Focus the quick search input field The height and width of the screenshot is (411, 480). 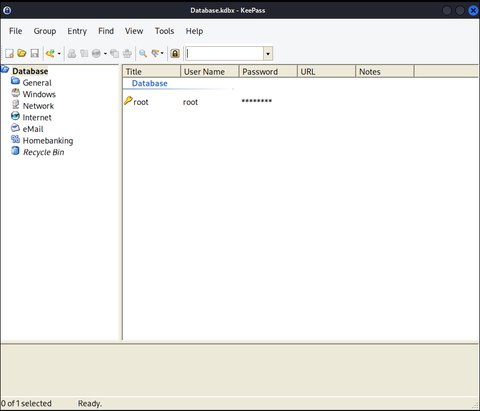pyautogui.click(x=224, y=54)
